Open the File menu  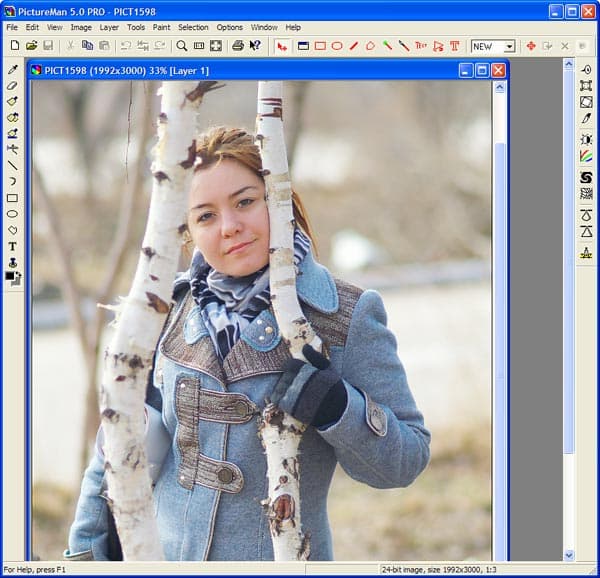(12, 28)
